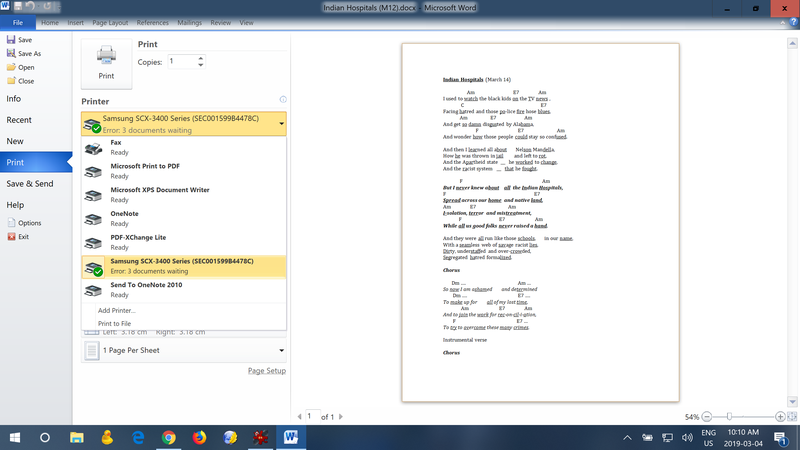The image size is (800, 450).
Task: Click the Zoom to Page icon
Action: click(792, 417)
